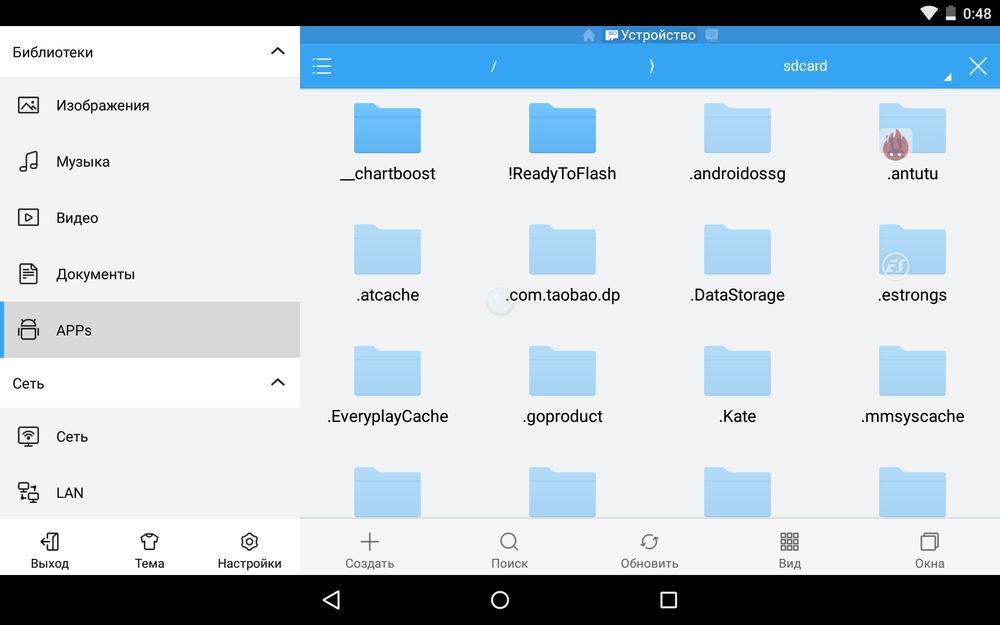Tap the home icon in the top tab strip
Screen dimensions: 1000x625
tap(589, 35)
